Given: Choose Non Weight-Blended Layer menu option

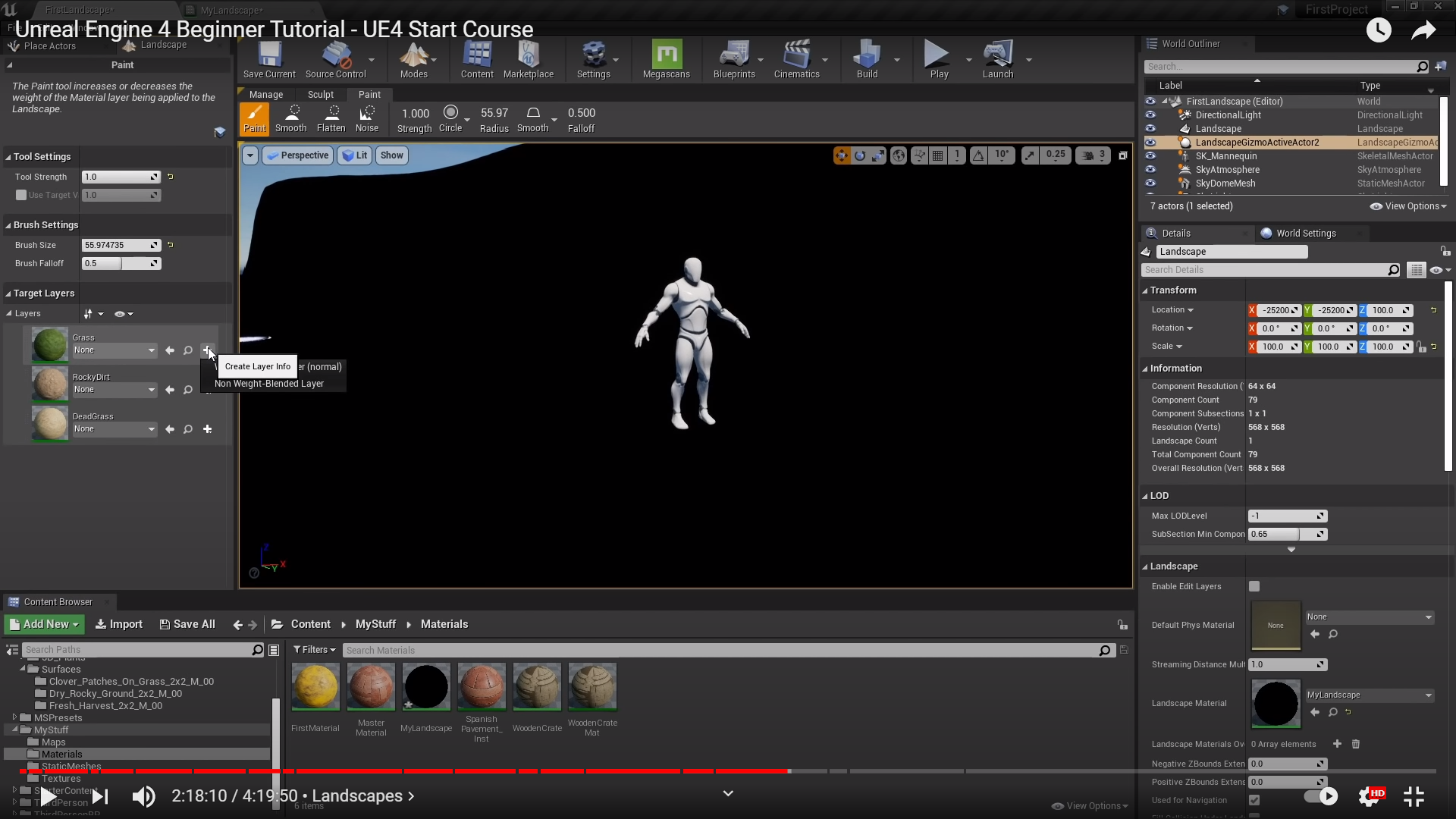Looking at the screenshot, I should pyautogui.click(x=269, y=384).
